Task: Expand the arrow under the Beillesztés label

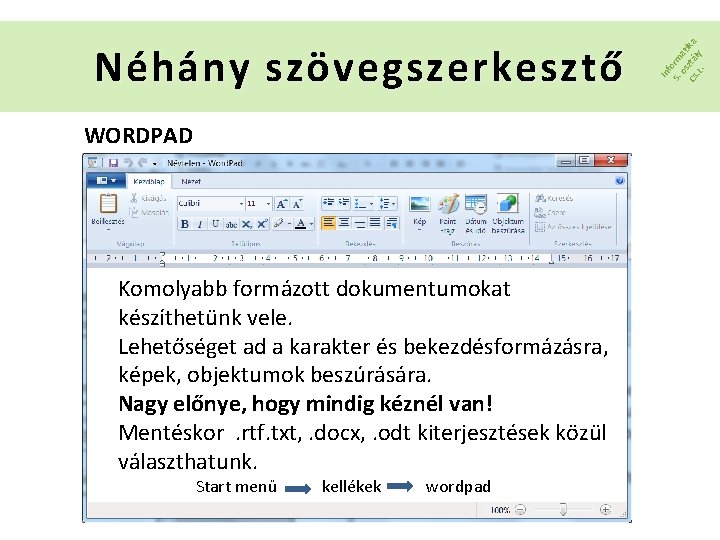Action: tap(108, 229)
